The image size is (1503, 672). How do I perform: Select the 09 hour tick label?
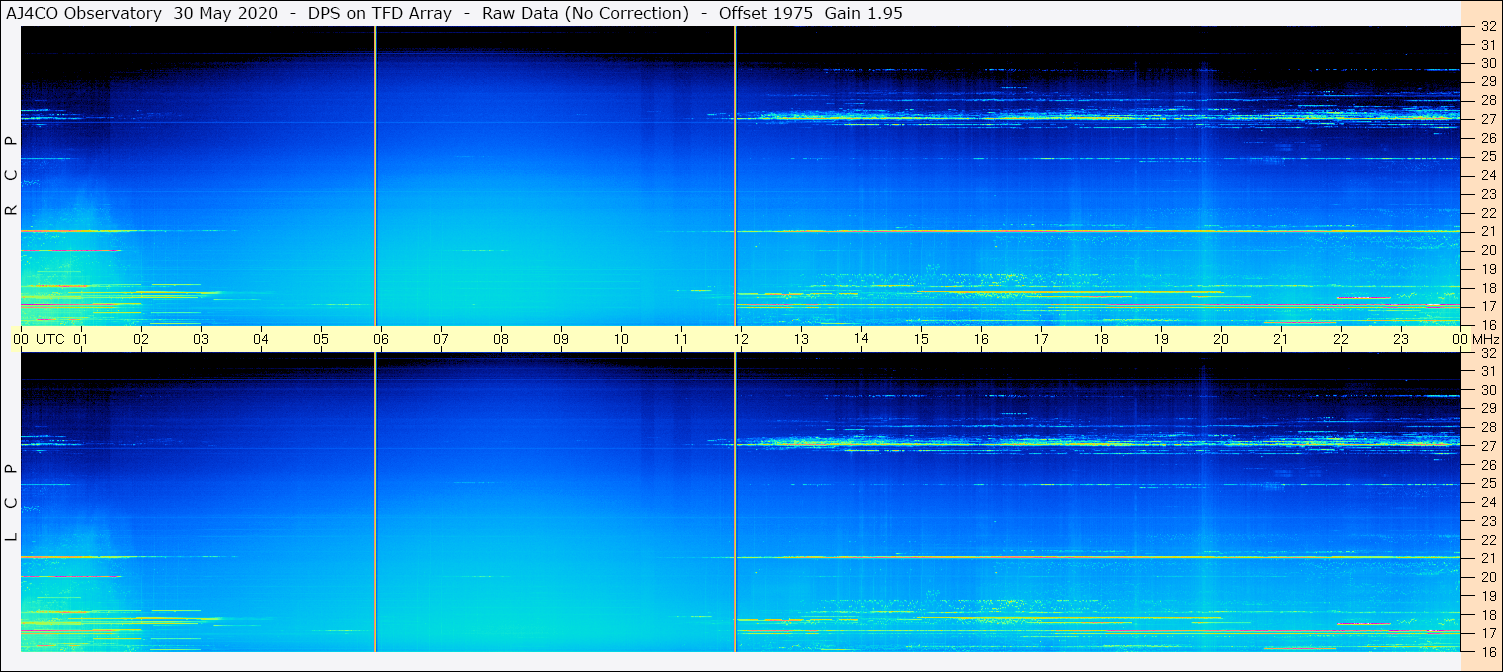(561, 339)
